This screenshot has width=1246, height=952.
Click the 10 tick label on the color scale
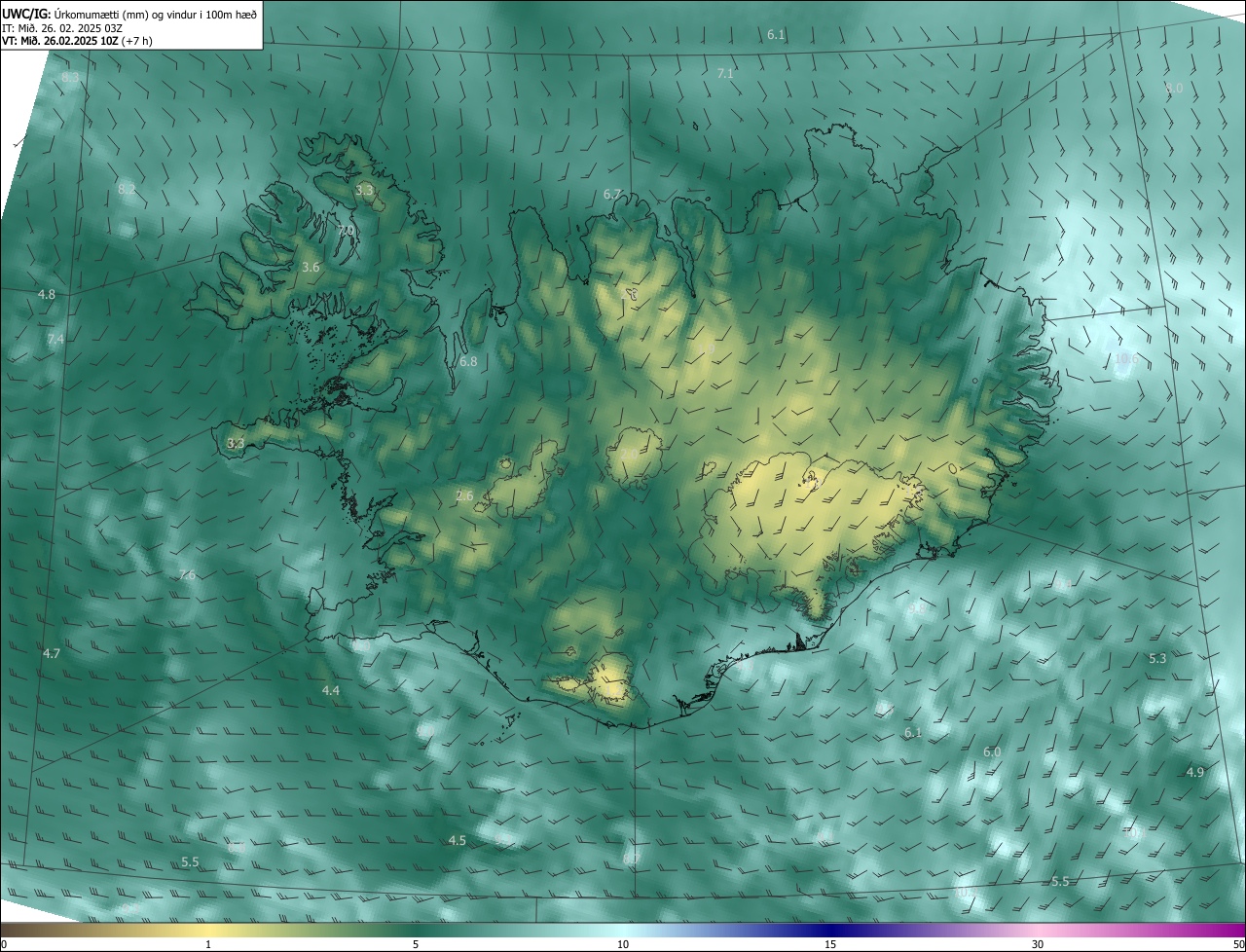623,944
